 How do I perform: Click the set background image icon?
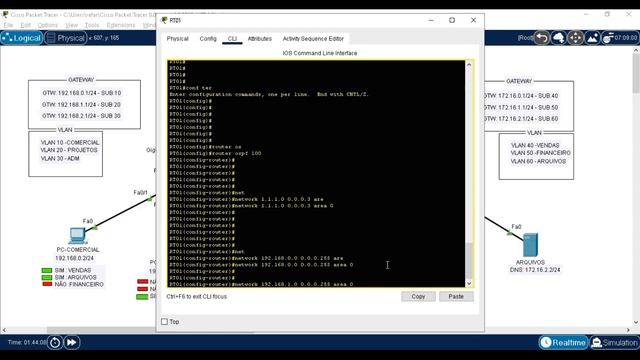click(x=592, y=38)
